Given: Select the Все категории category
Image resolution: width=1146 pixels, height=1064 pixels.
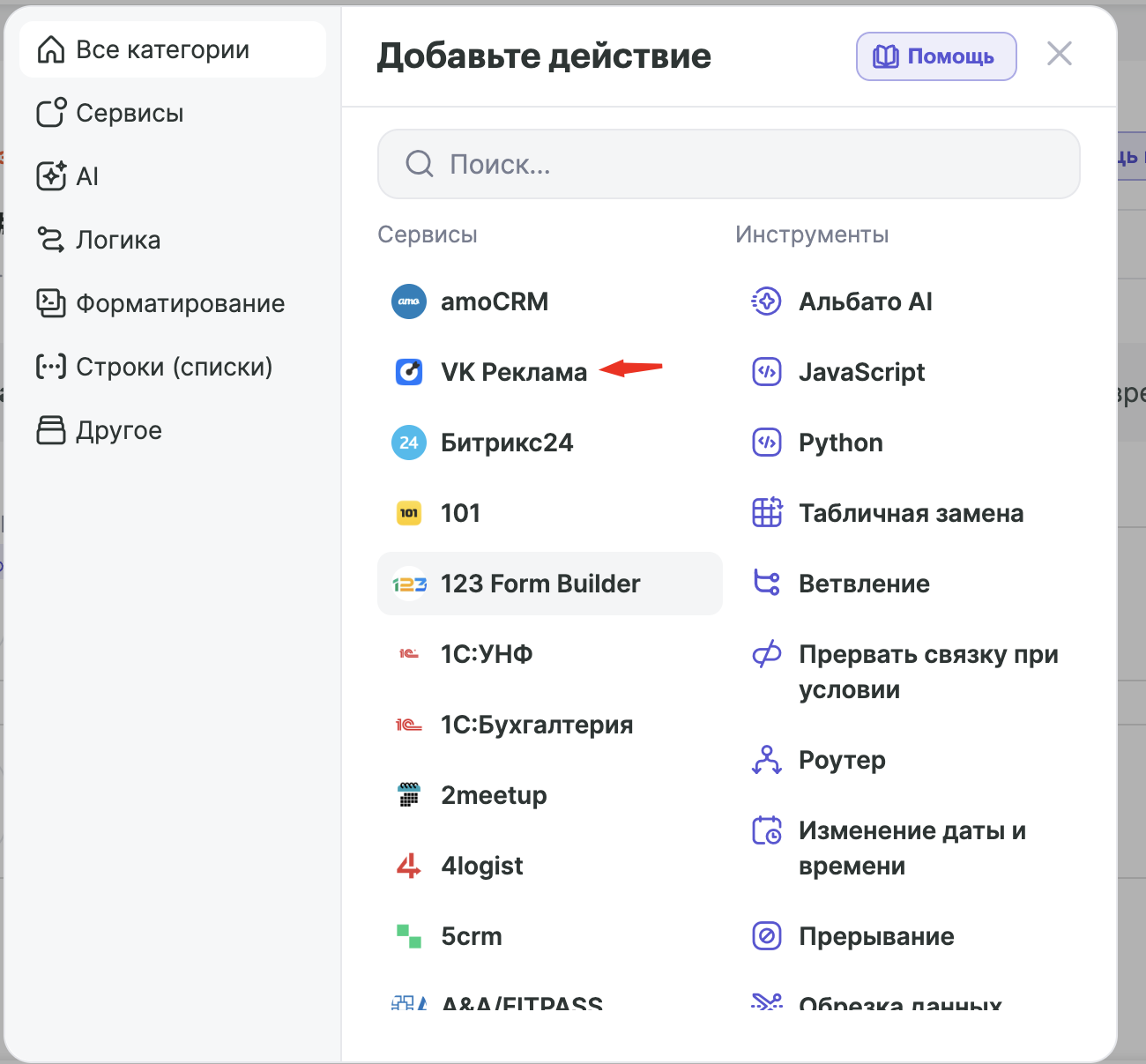Looking at the screenshot, I should pos(173,49).
